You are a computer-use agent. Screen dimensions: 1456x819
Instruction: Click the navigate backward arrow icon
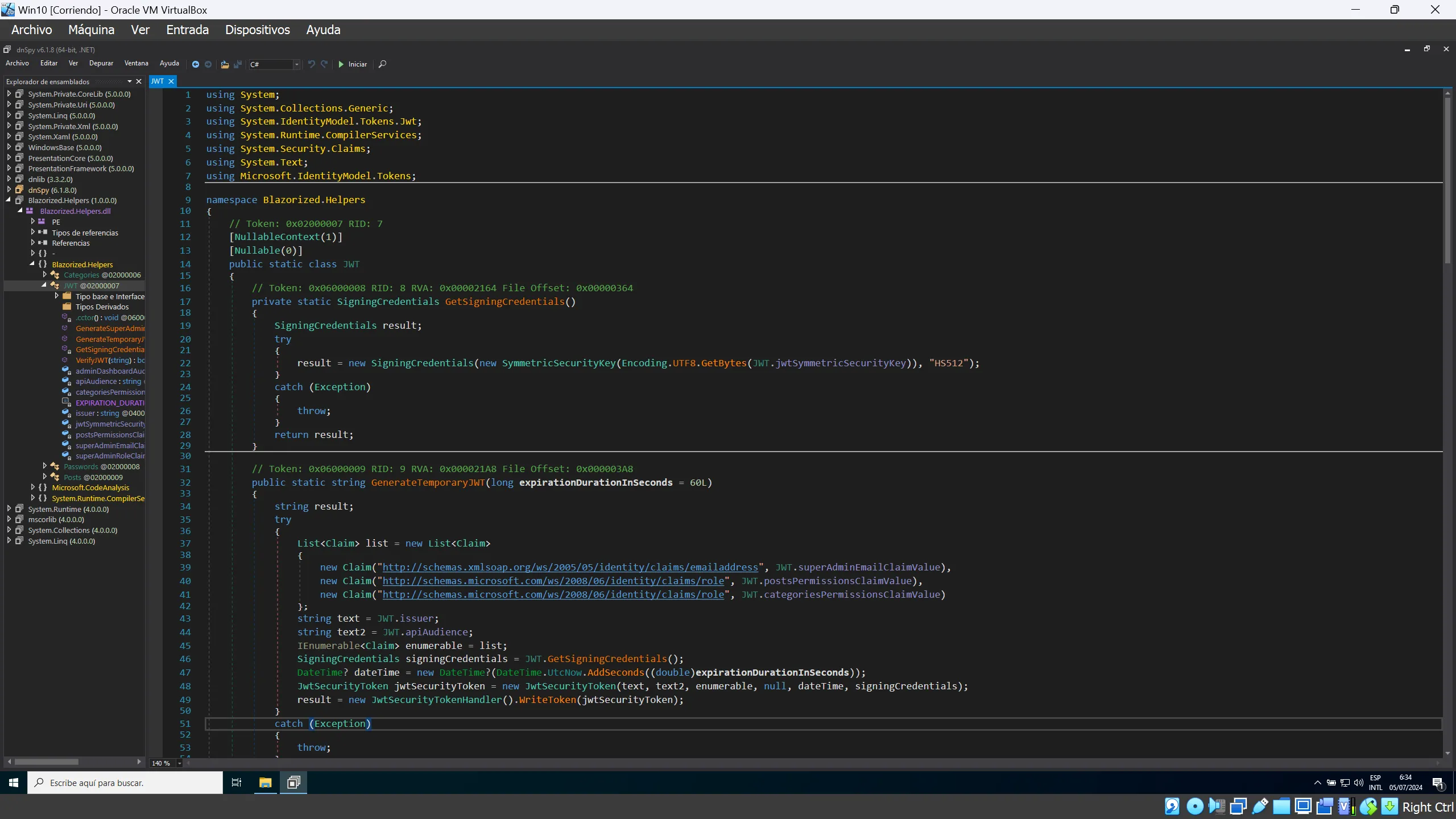[195, 64]
